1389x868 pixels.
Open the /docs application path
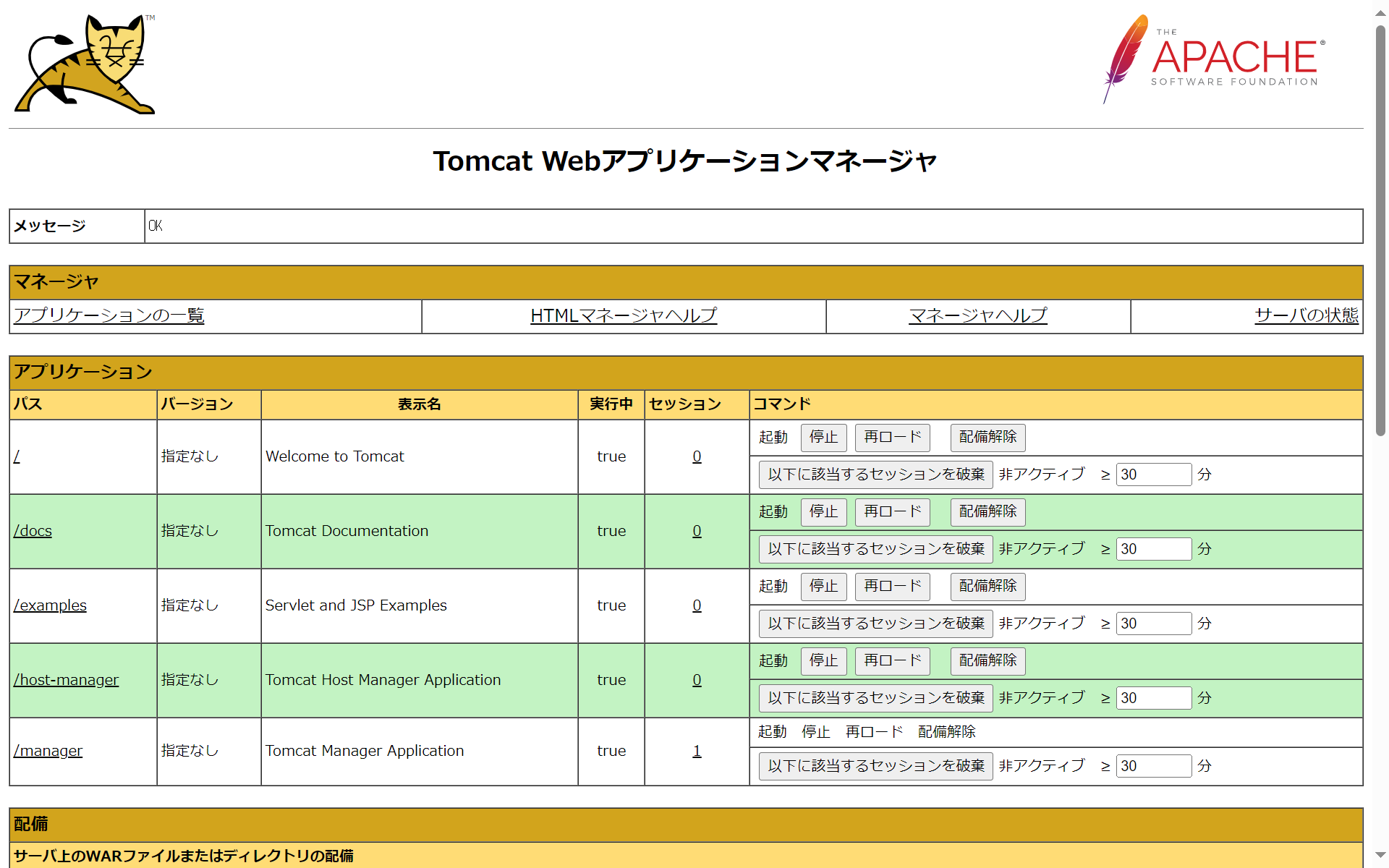coord(33,531)
